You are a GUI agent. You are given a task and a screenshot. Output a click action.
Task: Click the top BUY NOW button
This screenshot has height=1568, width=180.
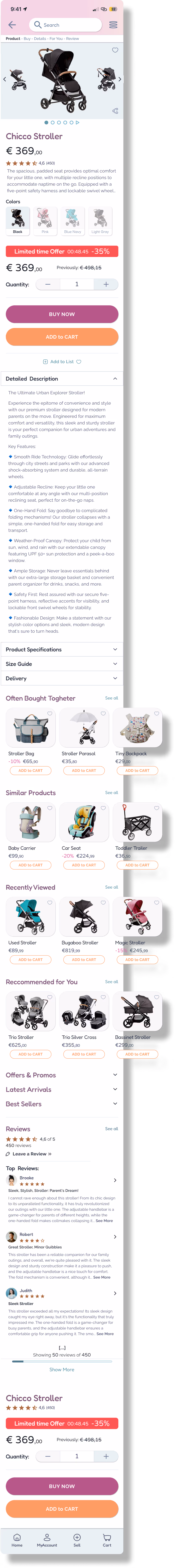(62, 314)
